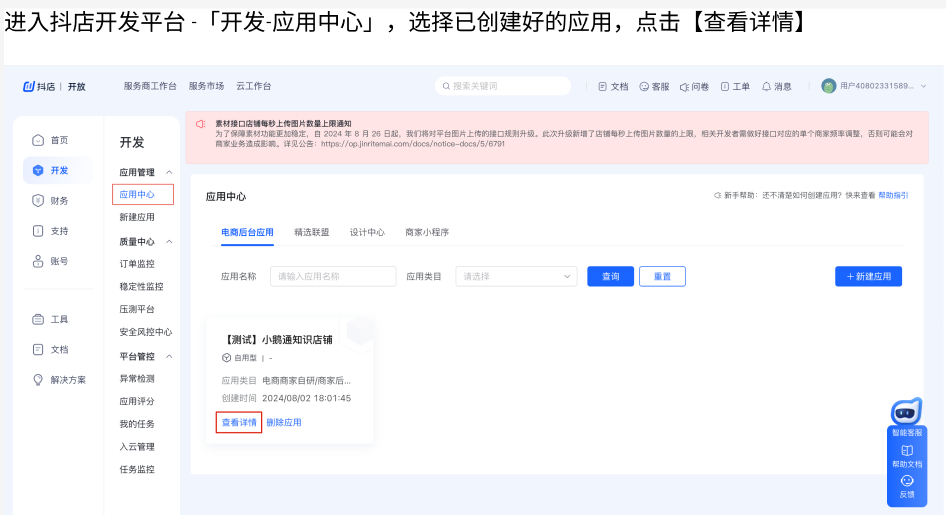This screenshot has height=515, width=946.
Task: Open 异常检测 in the submenu
Action: point(137,378)
